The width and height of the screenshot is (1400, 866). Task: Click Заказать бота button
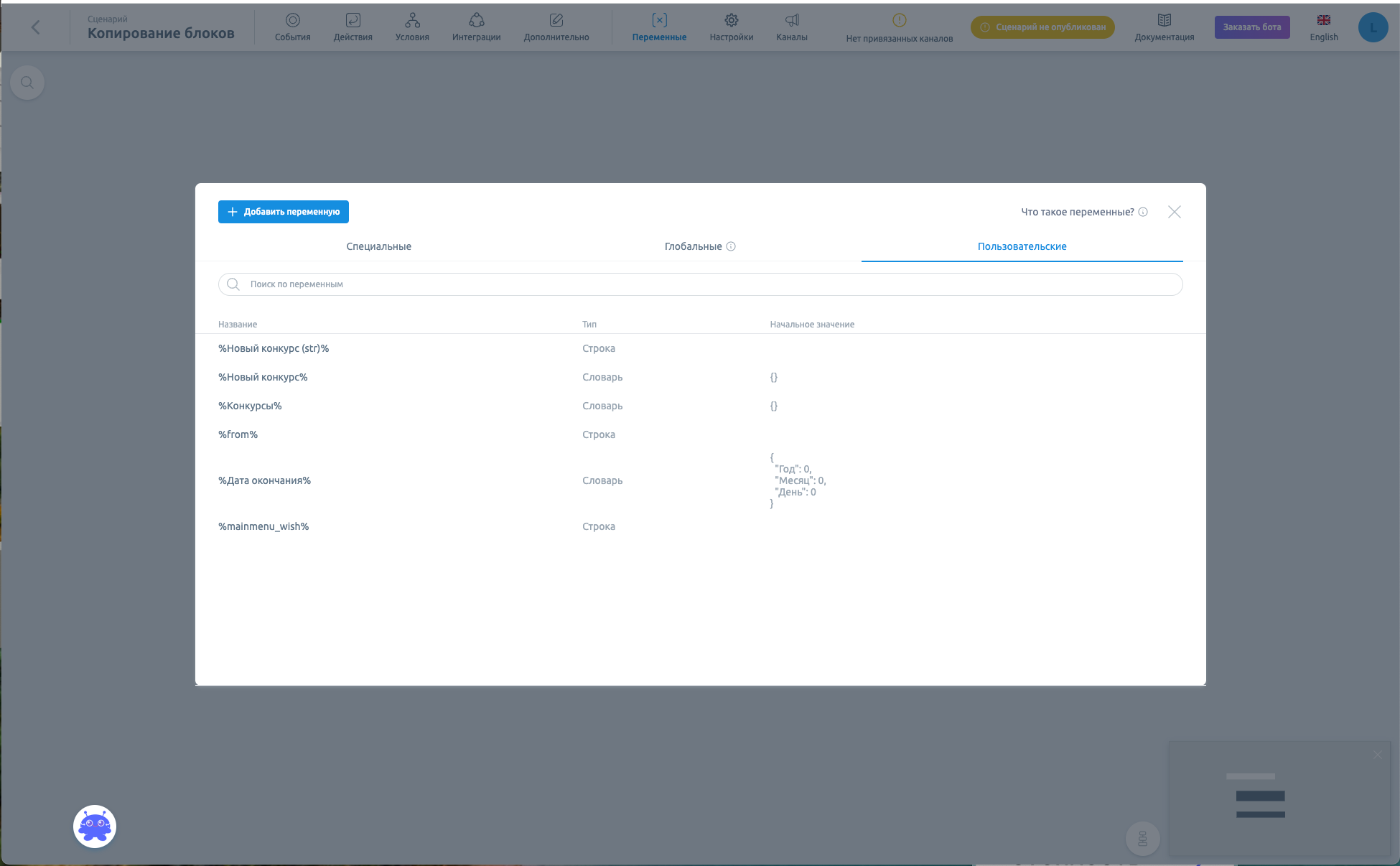click(1251, 27)
